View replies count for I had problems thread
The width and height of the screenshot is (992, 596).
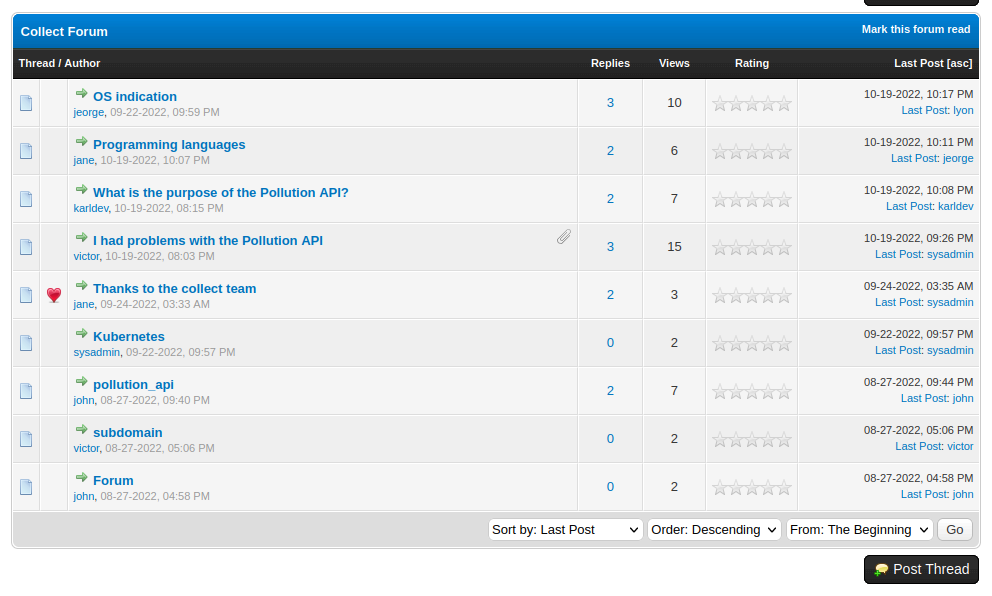pos(610,247)
